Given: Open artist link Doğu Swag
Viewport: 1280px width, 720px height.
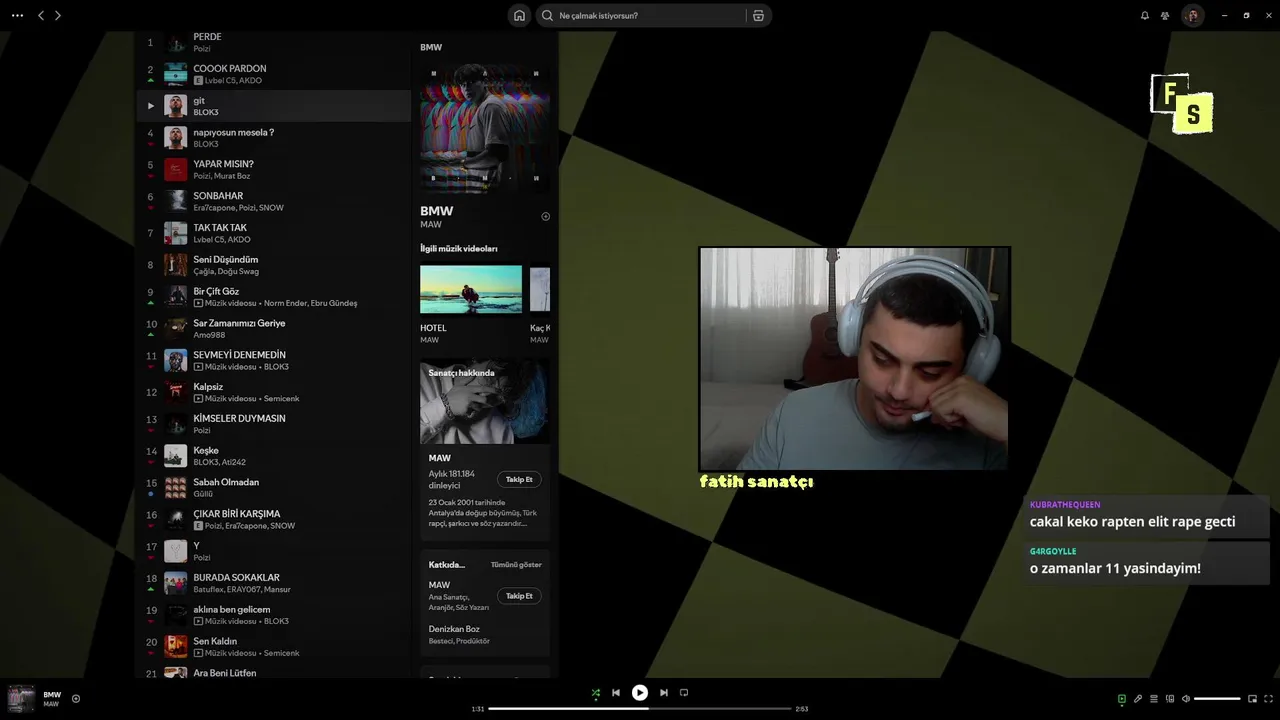Looking at the screenshot, I should 240,271.
